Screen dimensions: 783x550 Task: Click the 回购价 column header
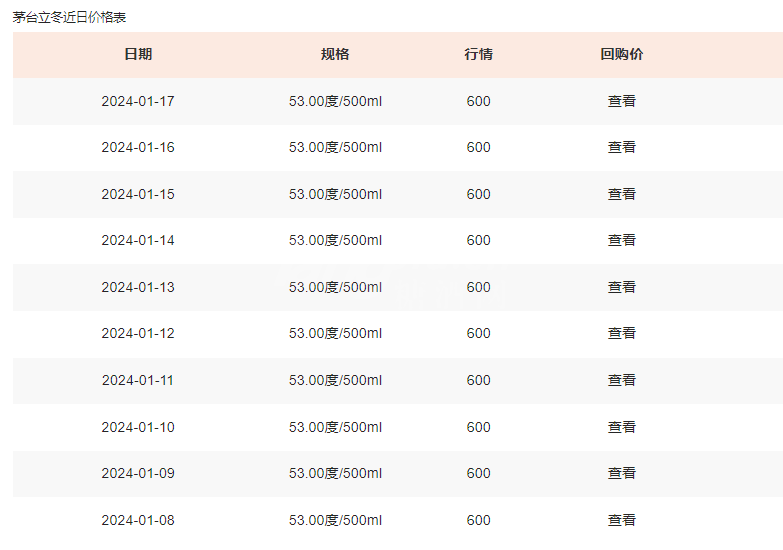tap(621, 54)
